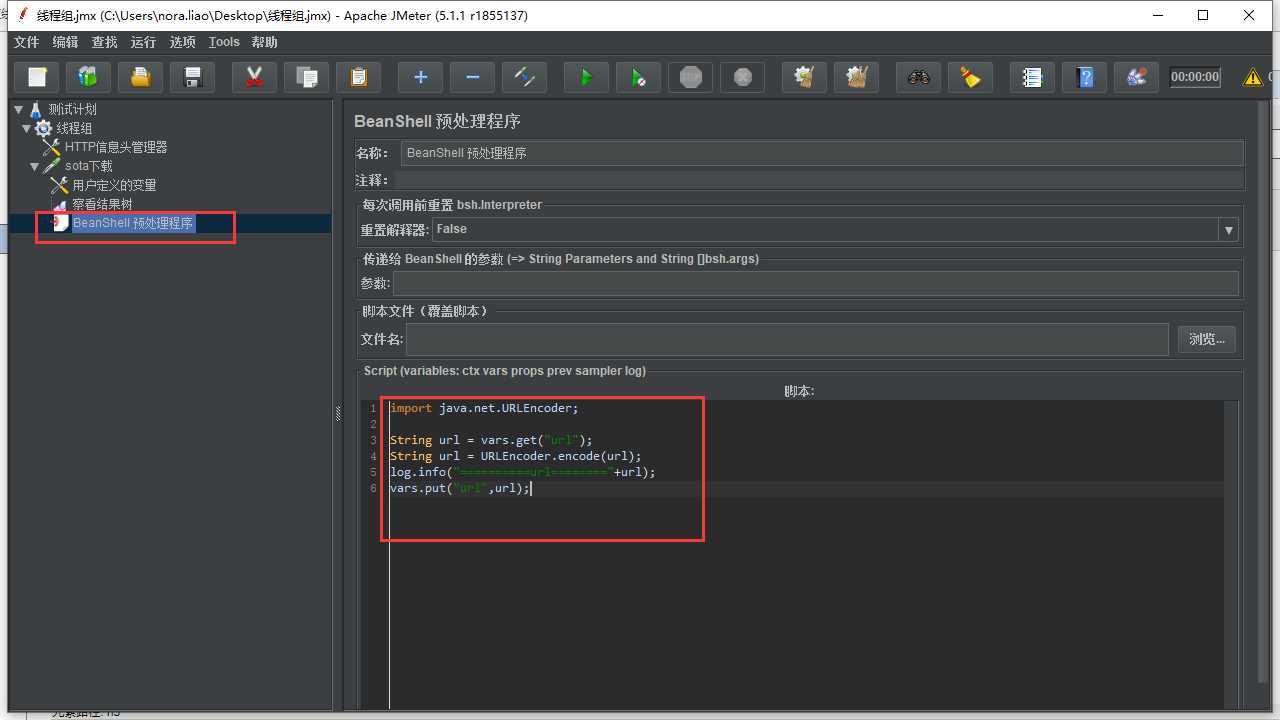Select 测试计划 in the tree

[x=72, y=109]
